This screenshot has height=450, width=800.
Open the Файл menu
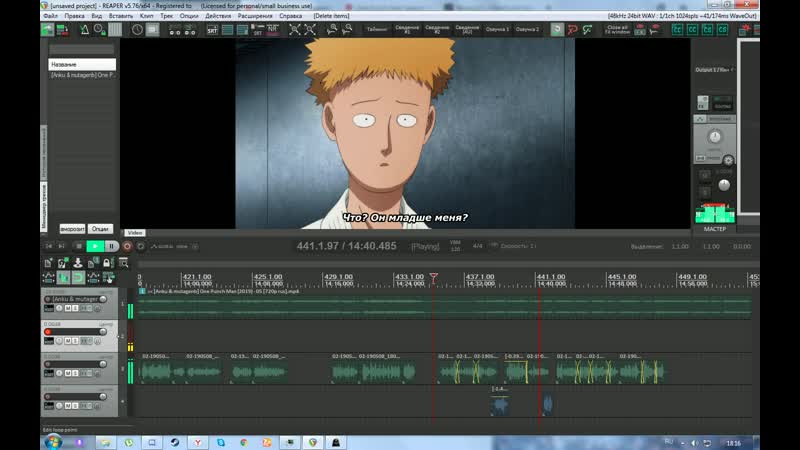click(x=51, y=16)
